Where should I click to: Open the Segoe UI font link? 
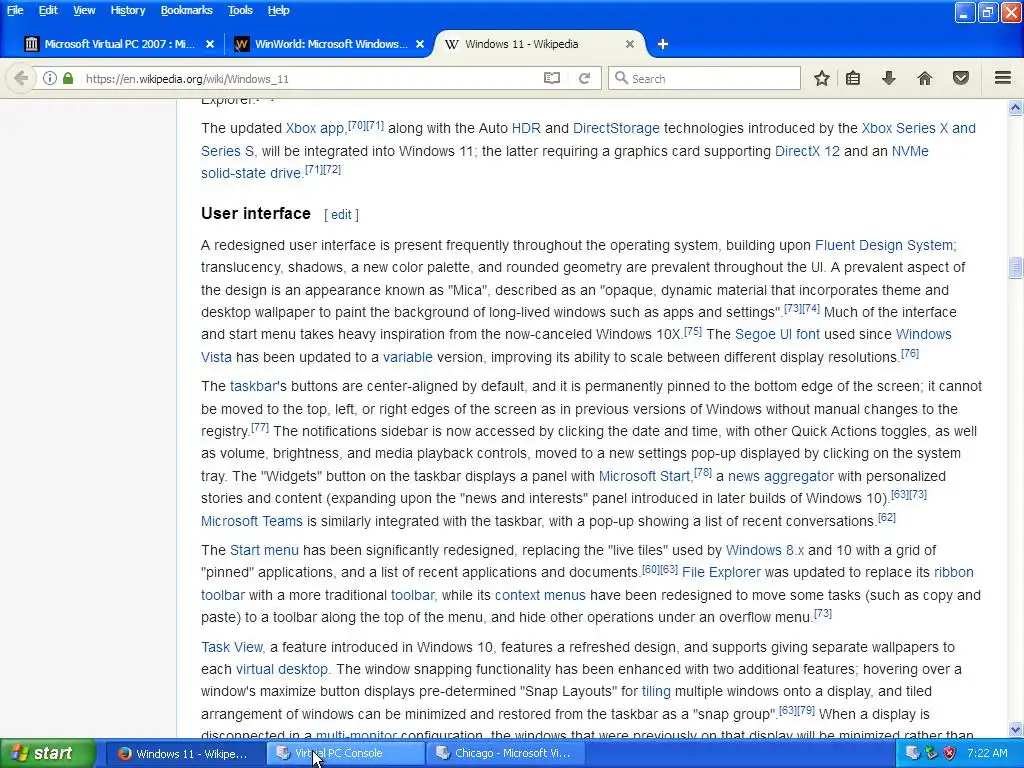[x=777, y=334]
